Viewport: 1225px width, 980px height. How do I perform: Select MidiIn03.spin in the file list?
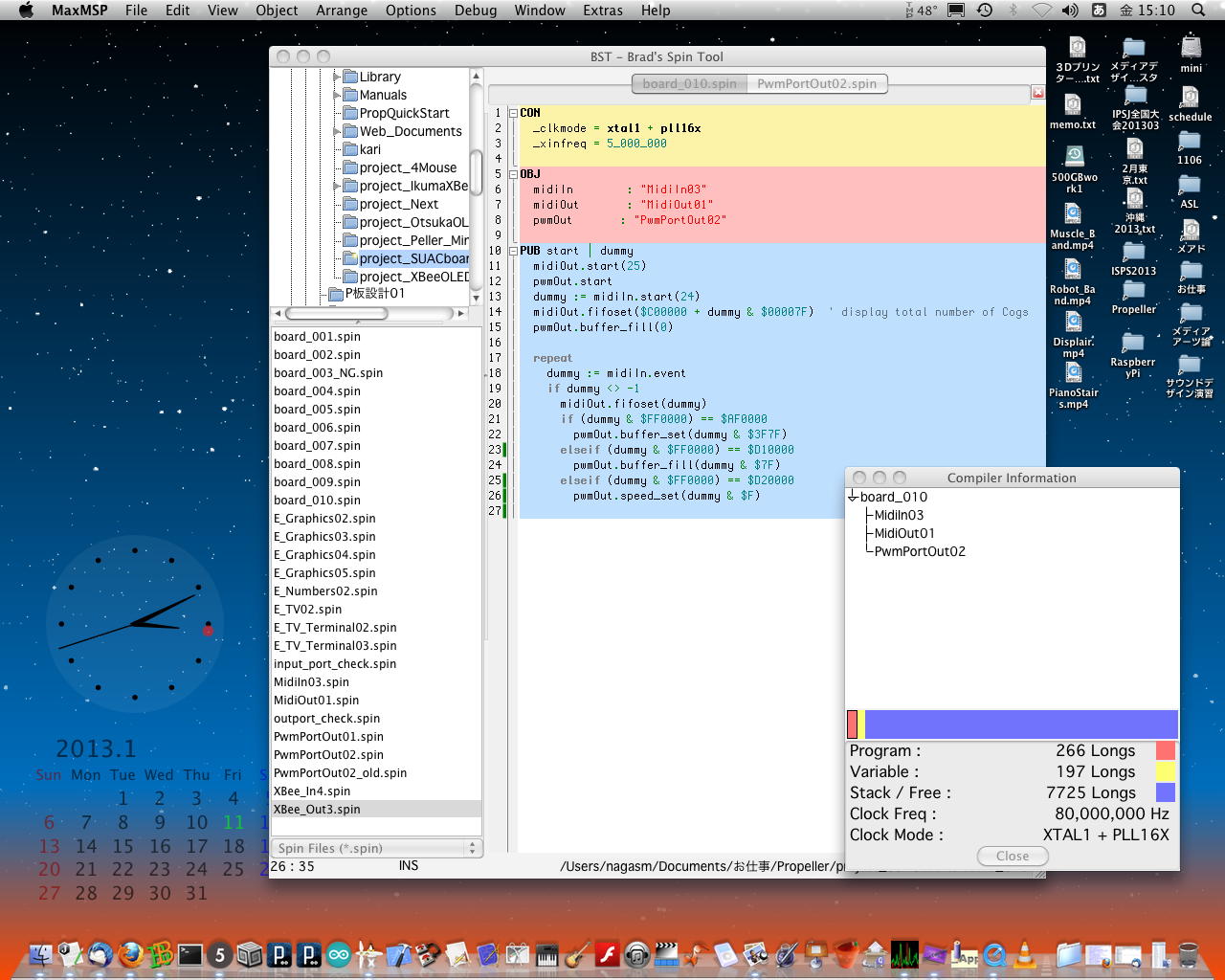311,682
